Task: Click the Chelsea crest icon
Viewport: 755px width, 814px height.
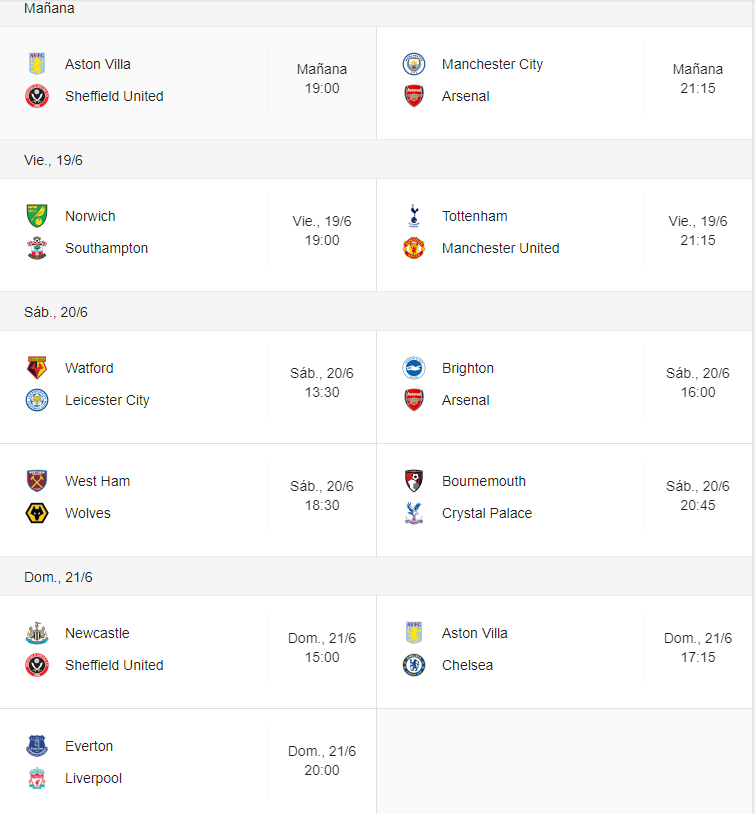Action: pos(414,665)
